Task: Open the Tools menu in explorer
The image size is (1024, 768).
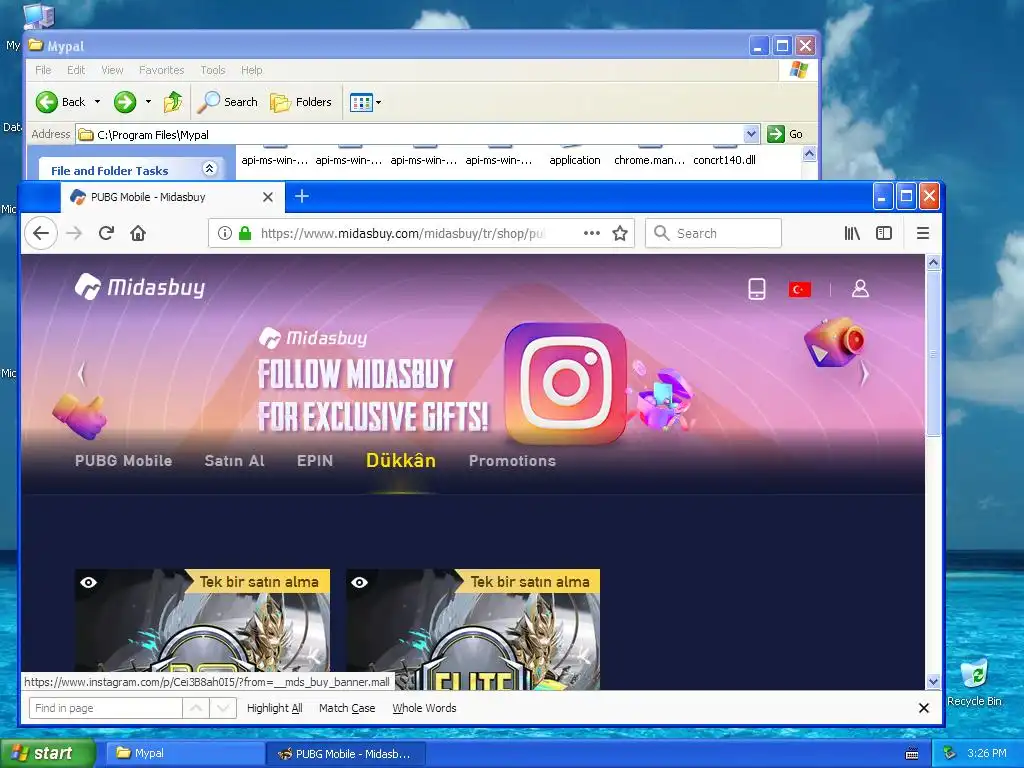Action: tap(213, 70)
